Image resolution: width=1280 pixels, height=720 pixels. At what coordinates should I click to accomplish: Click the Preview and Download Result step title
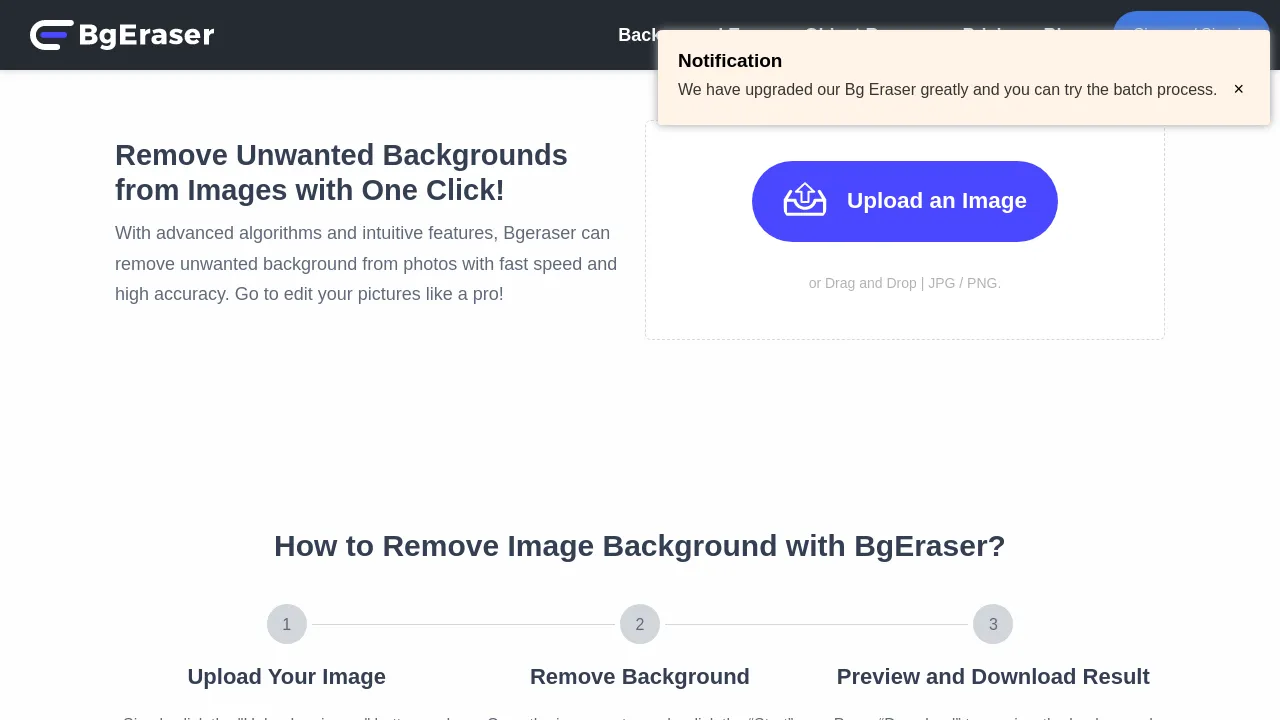tap(993, 676)
